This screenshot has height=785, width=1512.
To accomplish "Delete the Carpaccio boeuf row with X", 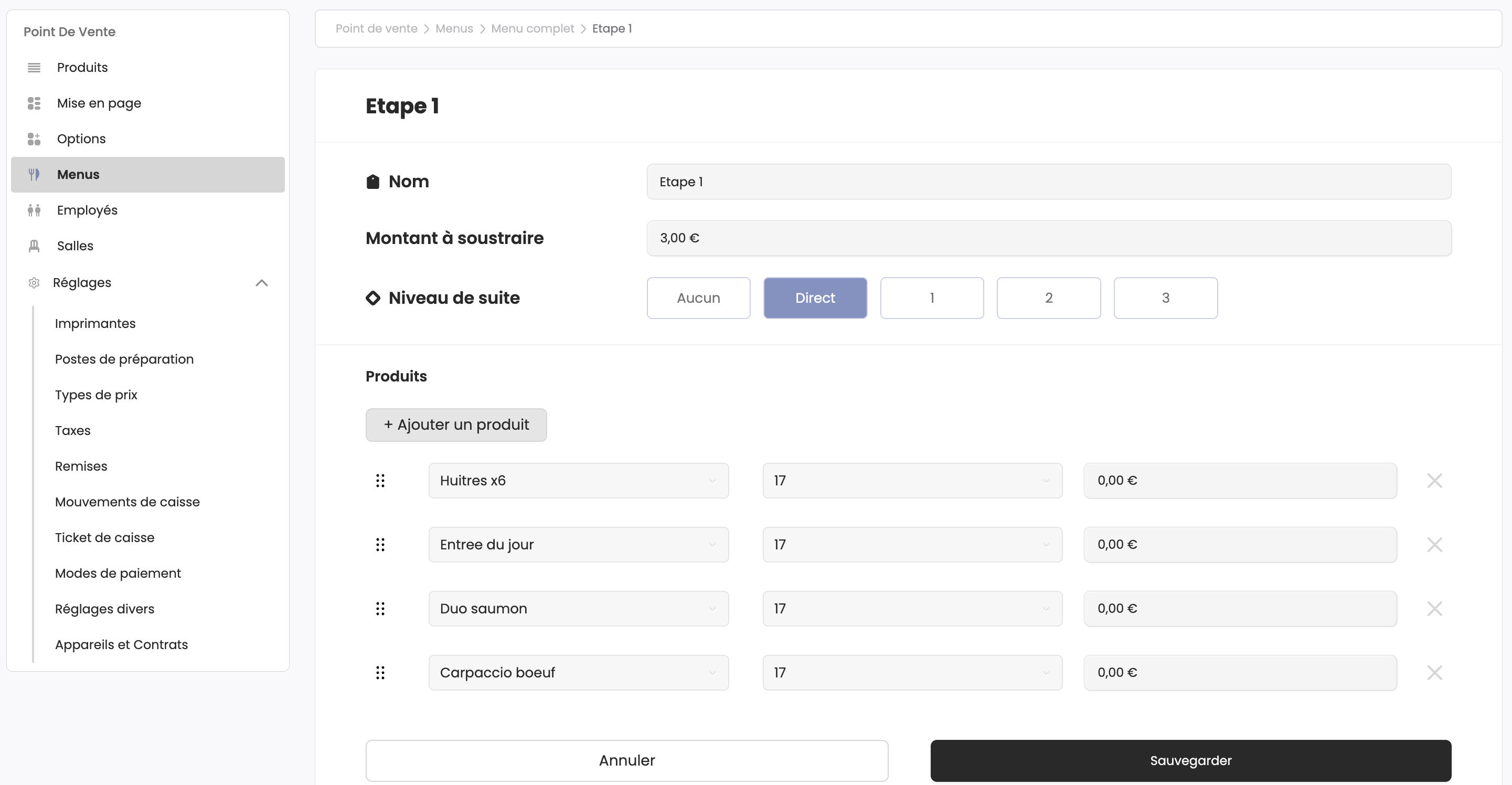I will pos(1434,673).
